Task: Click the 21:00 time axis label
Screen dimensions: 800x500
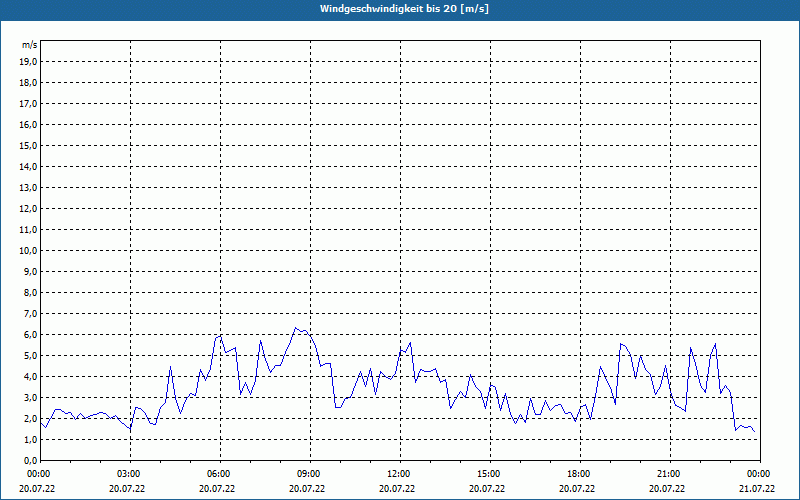Action: (x=670, y=474)
